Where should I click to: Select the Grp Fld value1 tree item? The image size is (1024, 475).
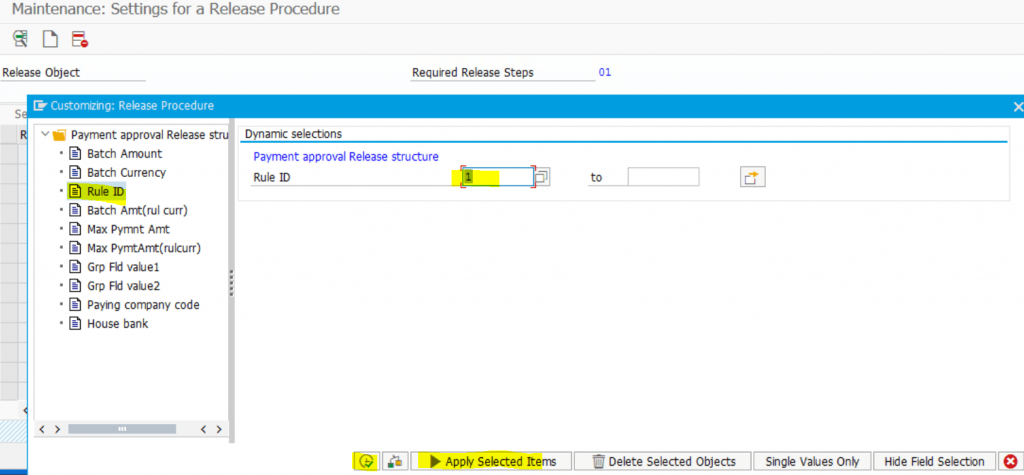(x=123, y=267)
